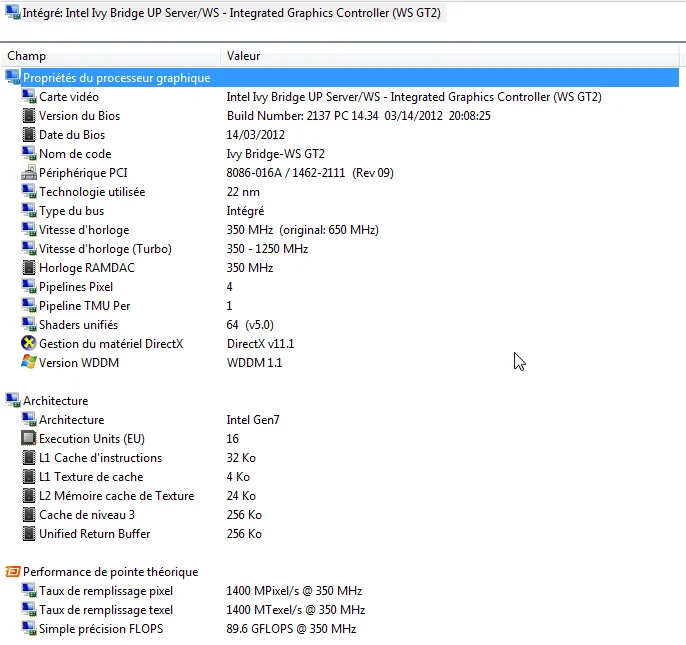
Task: Click the orange Performance de pointe théorique icon
Action: click(13, 571)
